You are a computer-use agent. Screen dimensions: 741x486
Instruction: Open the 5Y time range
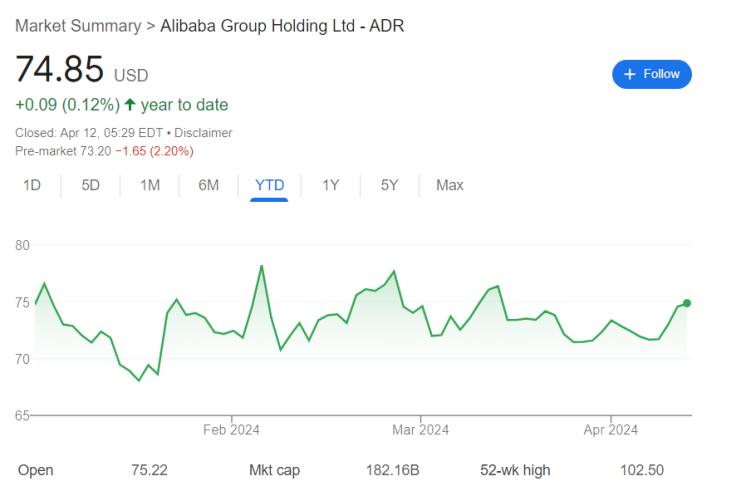390,185
